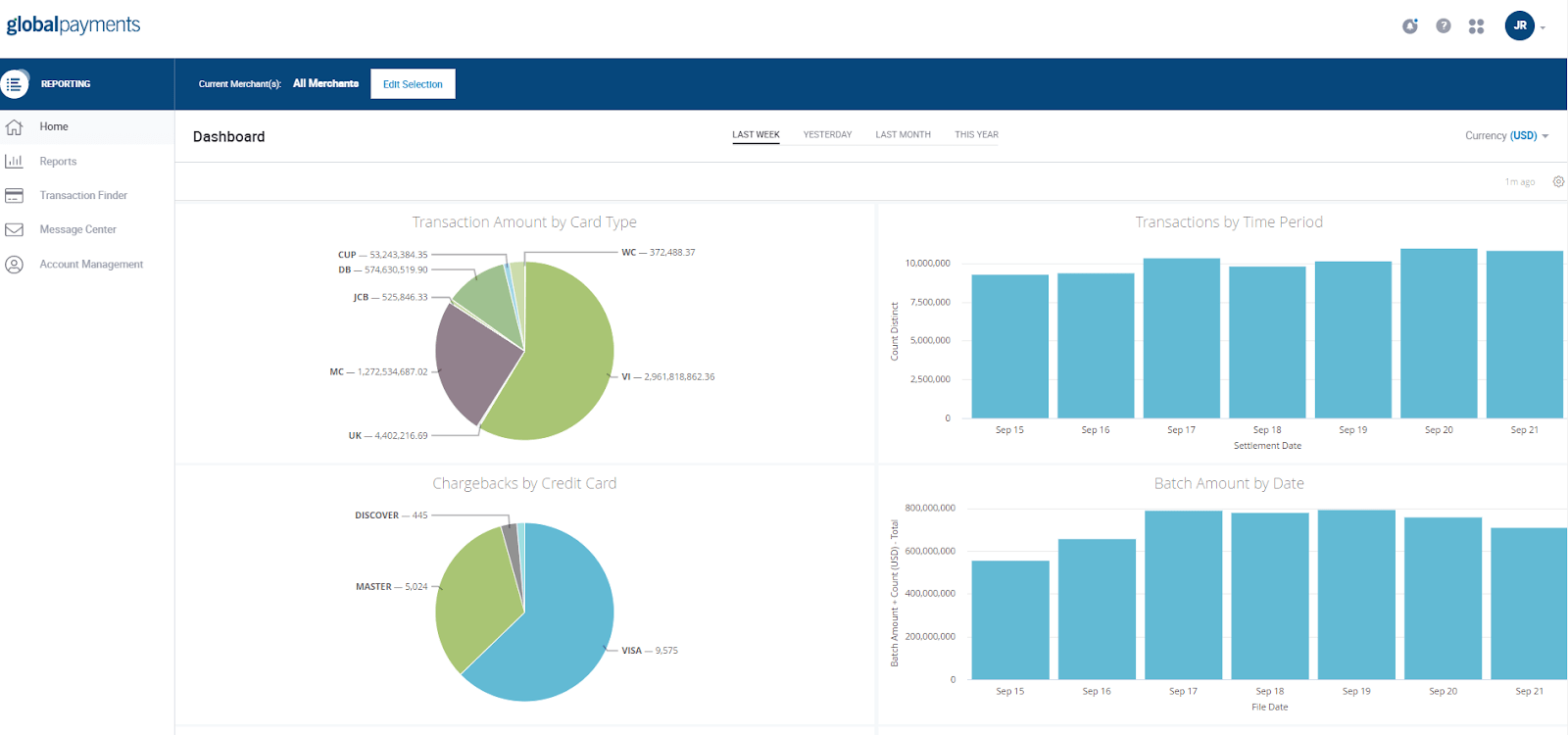Click the Global Payments logo

point(73,24)
